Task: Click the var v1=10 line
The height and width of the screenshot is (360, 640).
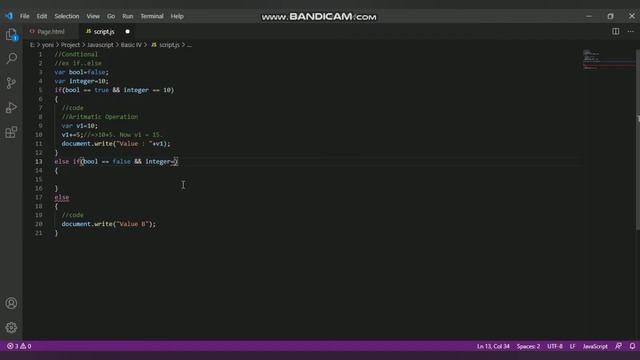Action: [x=80, y=126]
